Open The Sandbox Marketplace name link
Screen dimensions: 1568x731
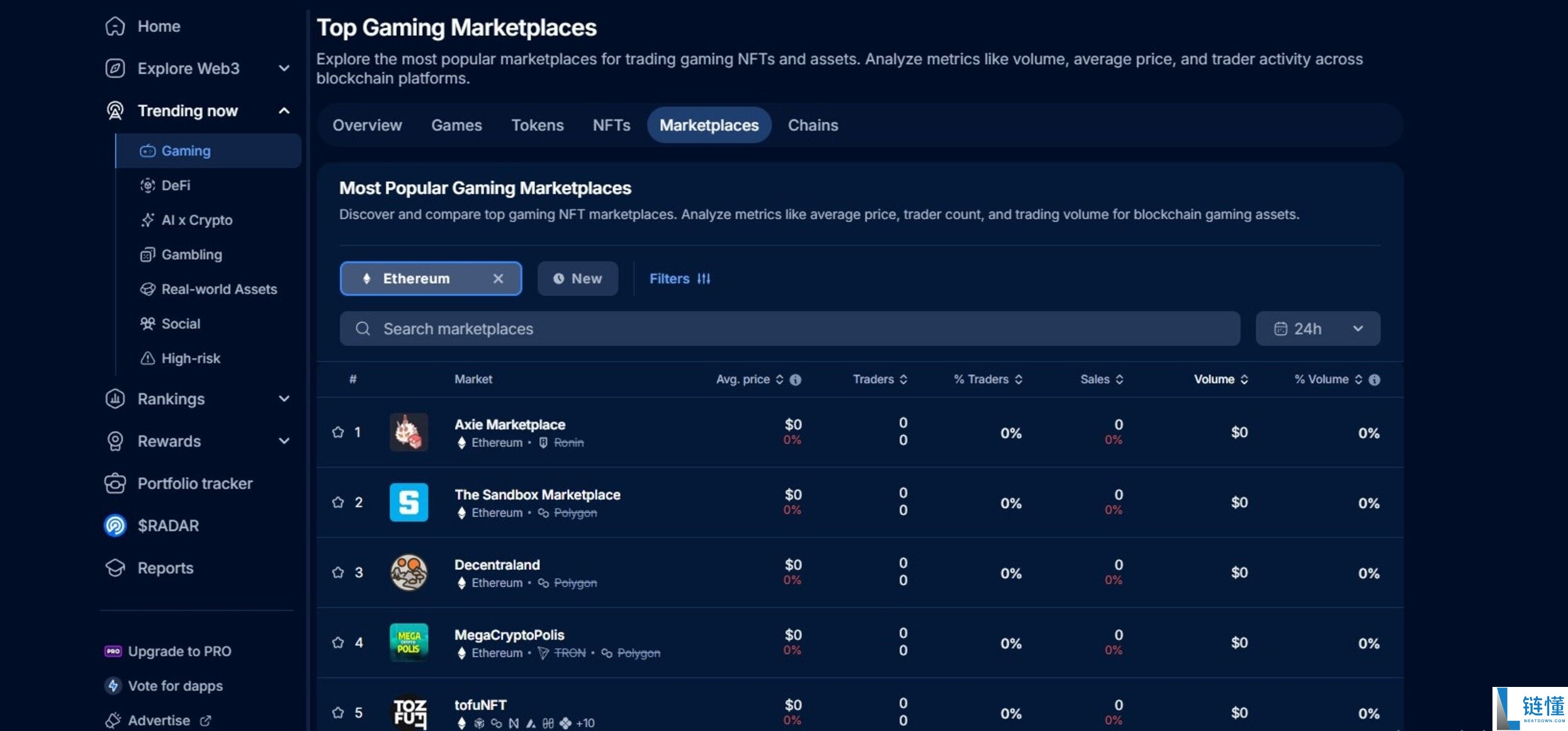tap(538, 495)
